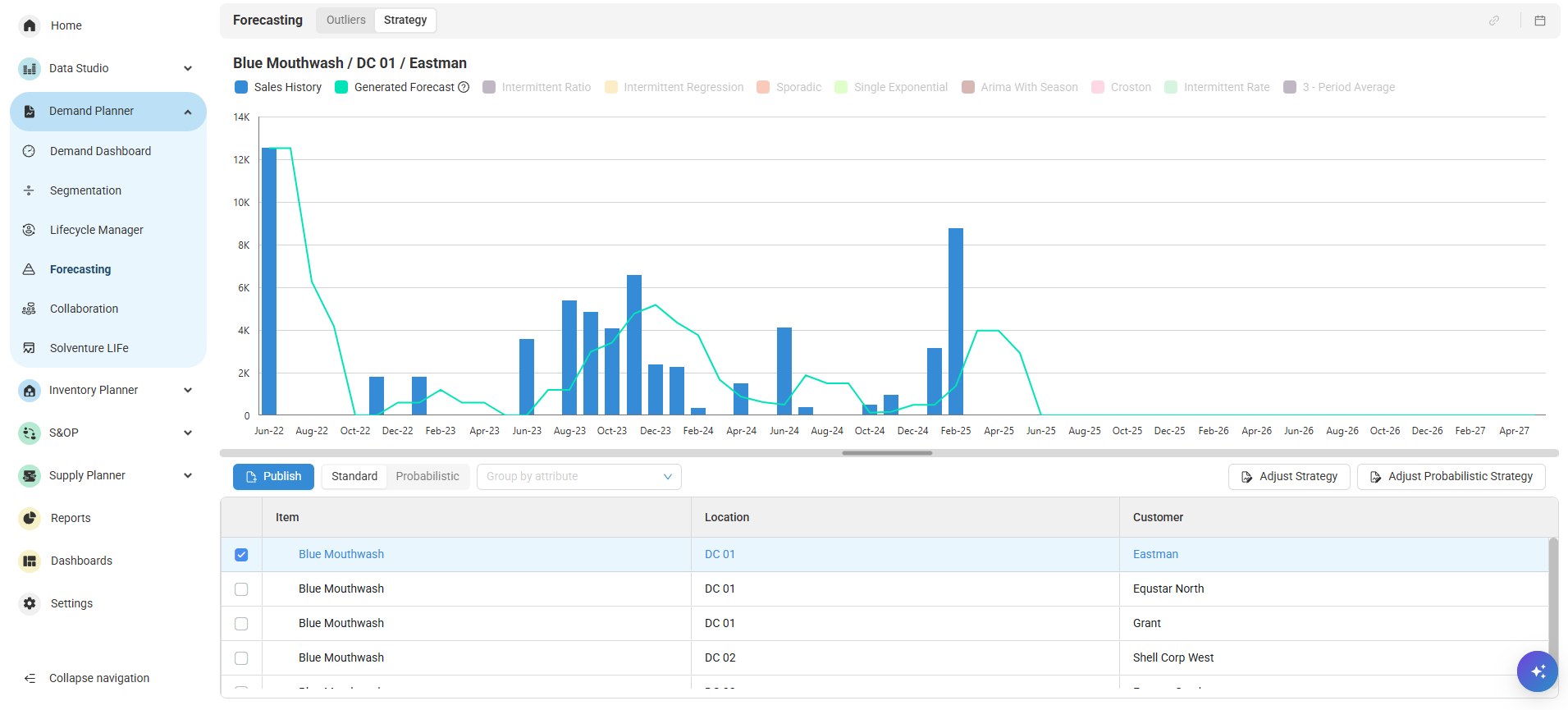Click the Generated Forecast help icon

click(x=464, y=87)
